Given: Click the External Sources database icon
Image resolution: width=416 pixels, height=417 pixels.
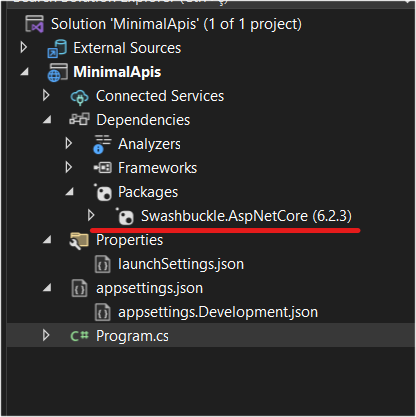Looking at the screenshot, I should 57,48.
